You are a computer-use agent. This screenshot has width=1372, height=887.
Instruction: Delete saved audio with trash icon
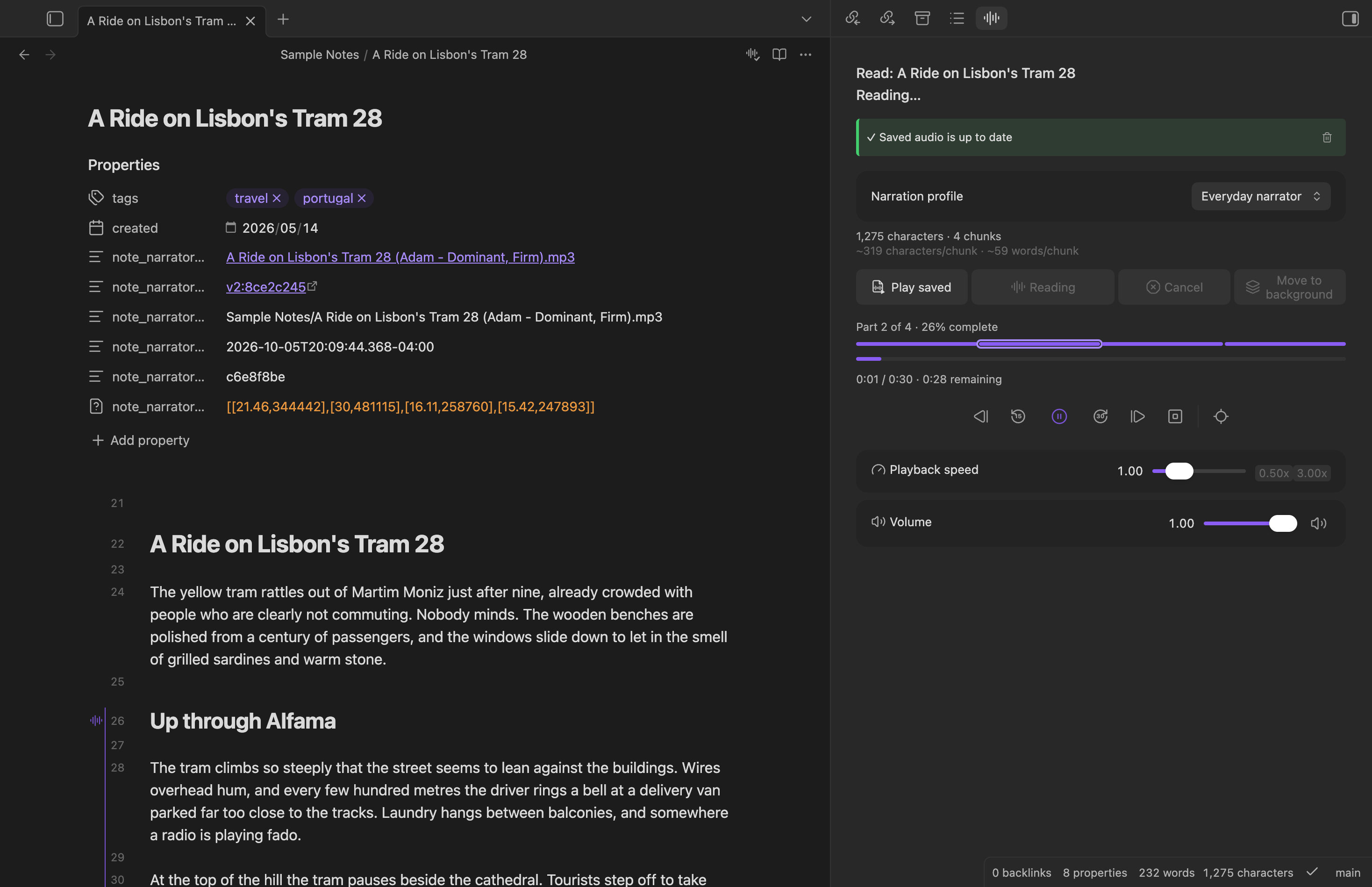pos(1327,137)
